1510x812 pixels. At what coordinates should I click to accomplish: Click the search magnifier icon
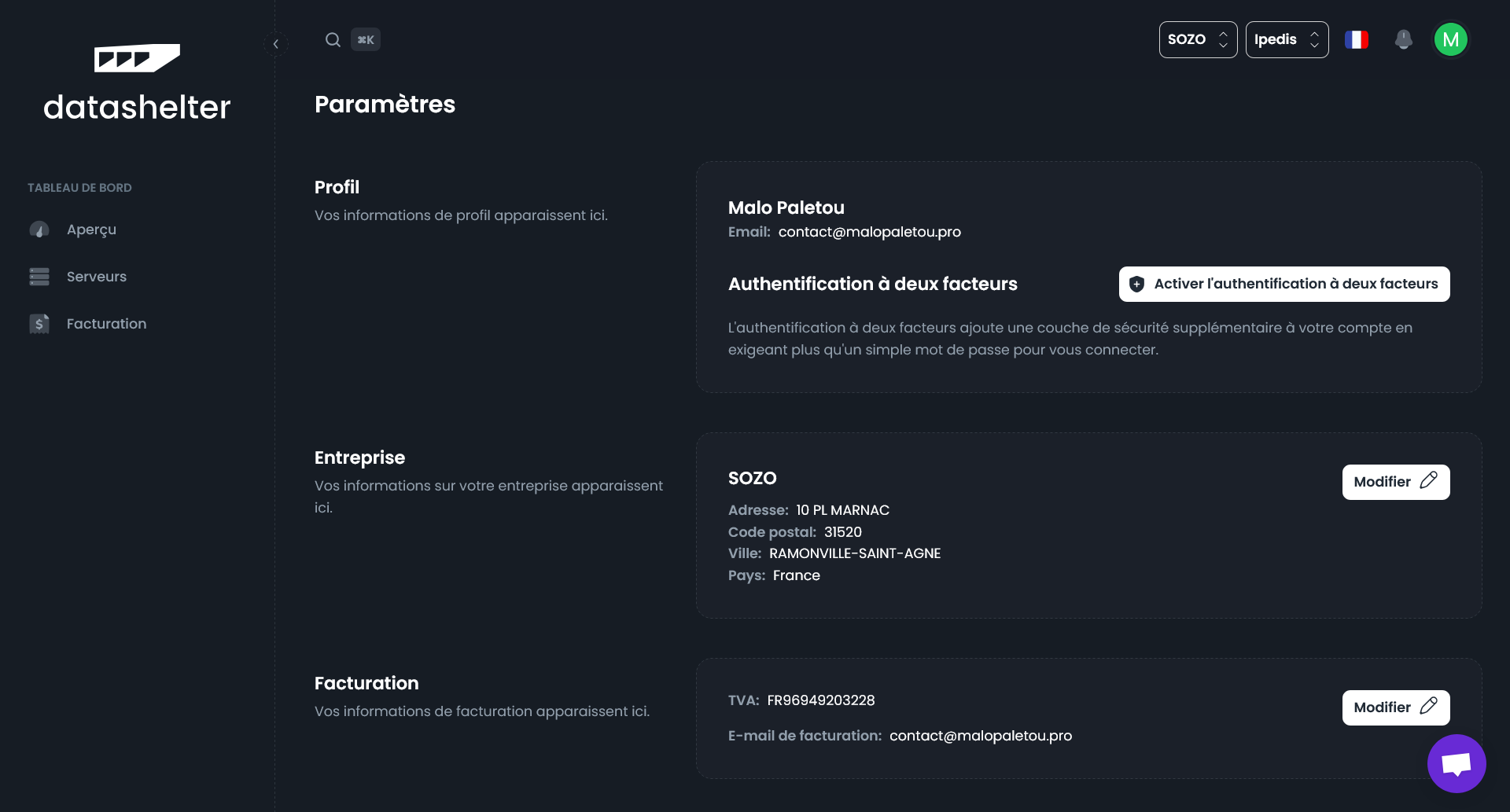click(x=332, y=39)
